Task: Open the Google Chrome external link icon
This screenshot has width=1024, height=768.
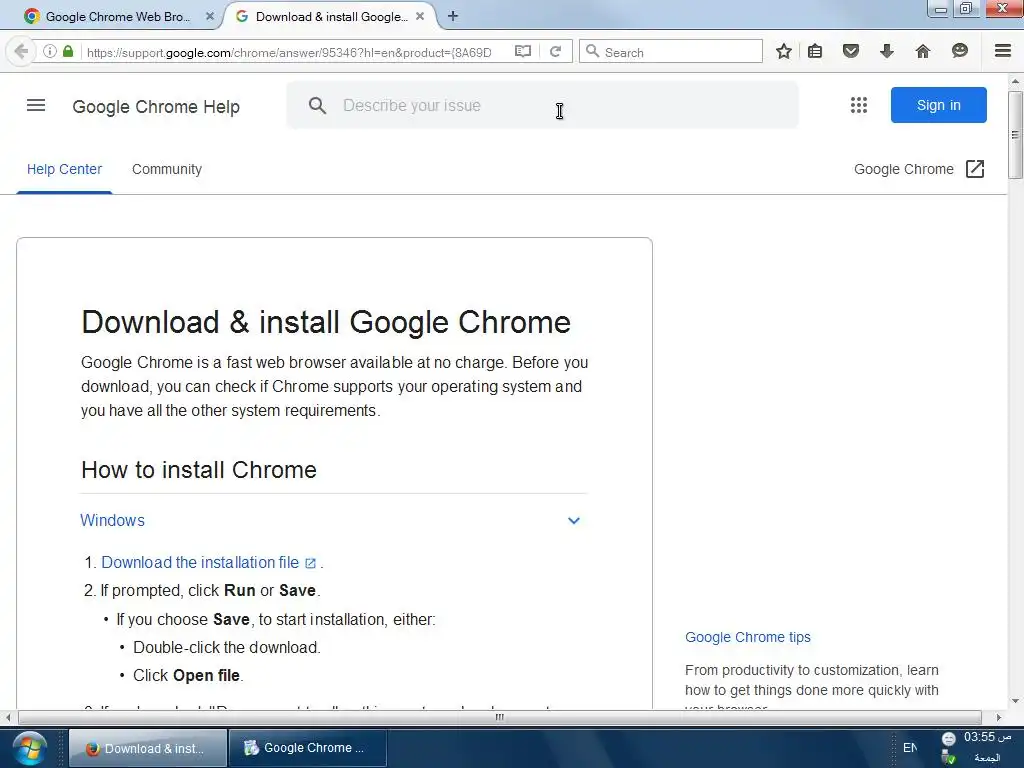Action: 974,169
